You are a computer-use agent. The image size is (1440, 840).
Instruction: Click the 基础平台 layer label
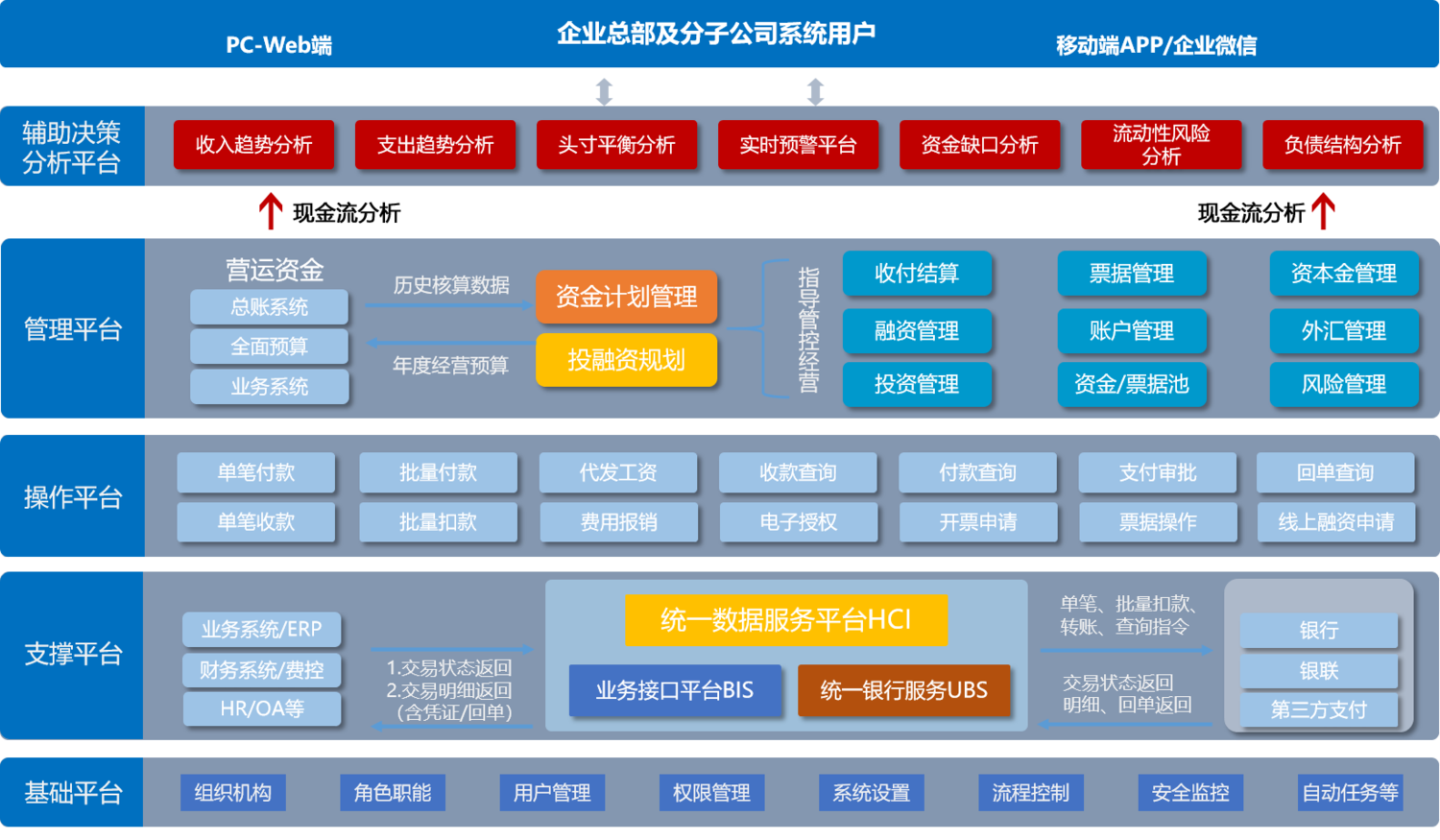72,793
